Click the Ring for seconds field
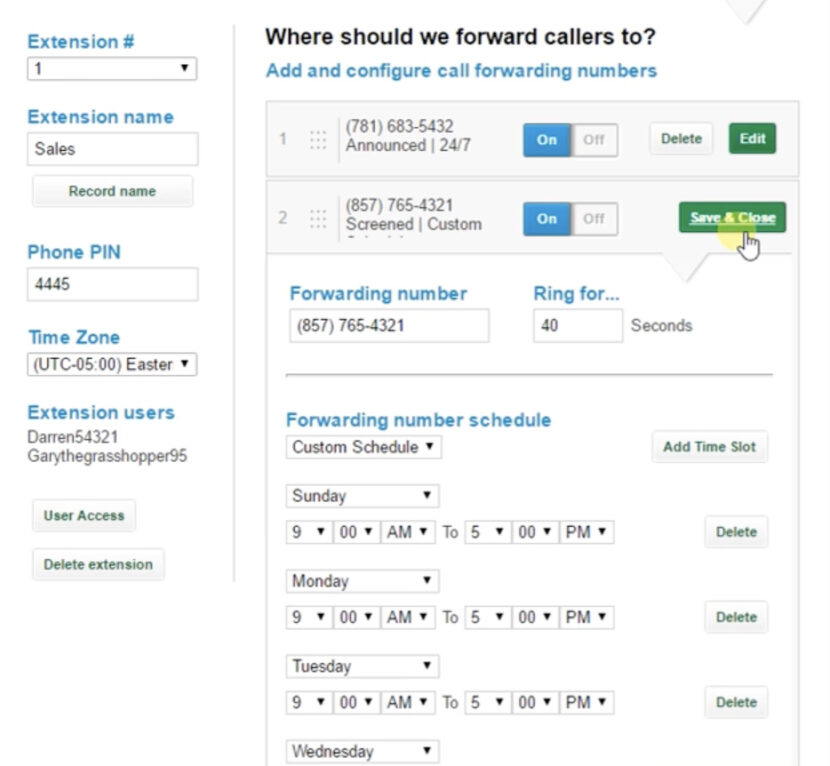 coord(577,325)
